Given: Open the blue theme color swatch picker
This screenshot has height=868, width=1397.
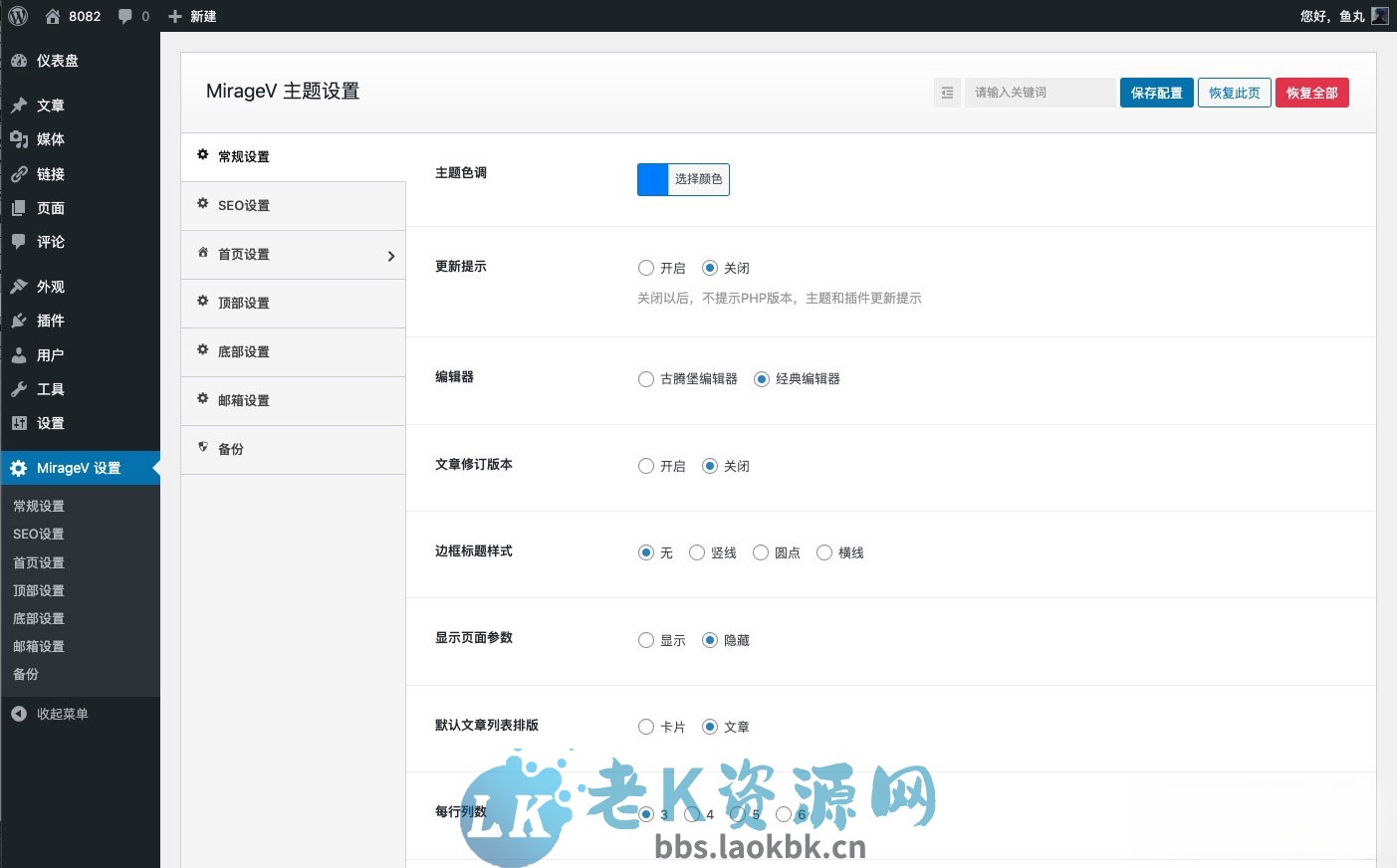Looking at the screenshot, I should [x=652, y=179].
